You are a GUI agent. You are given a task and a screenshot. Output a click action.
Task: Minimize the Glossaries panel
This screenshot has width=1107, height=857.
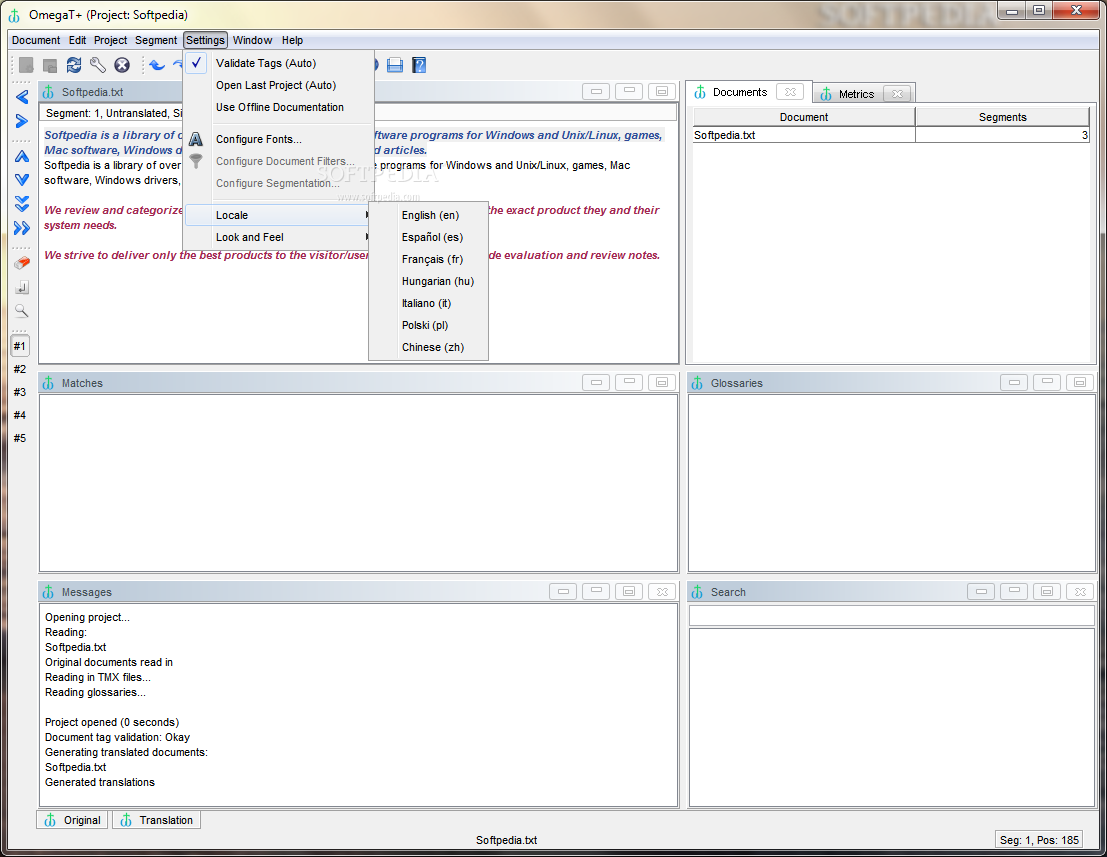pyautogui.click(x=1014, y=383)
